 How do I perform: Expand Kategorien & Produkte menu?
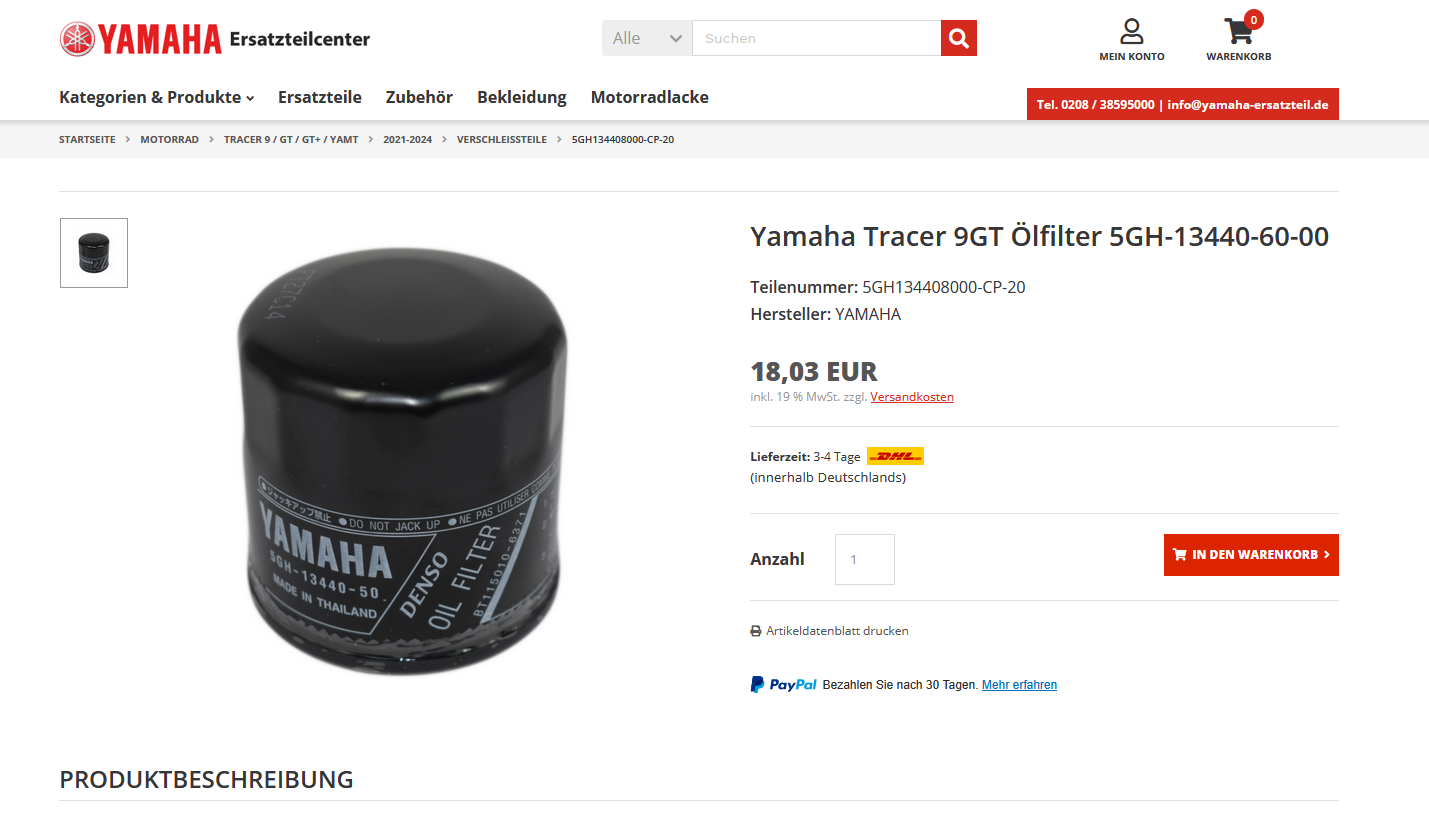157,97
